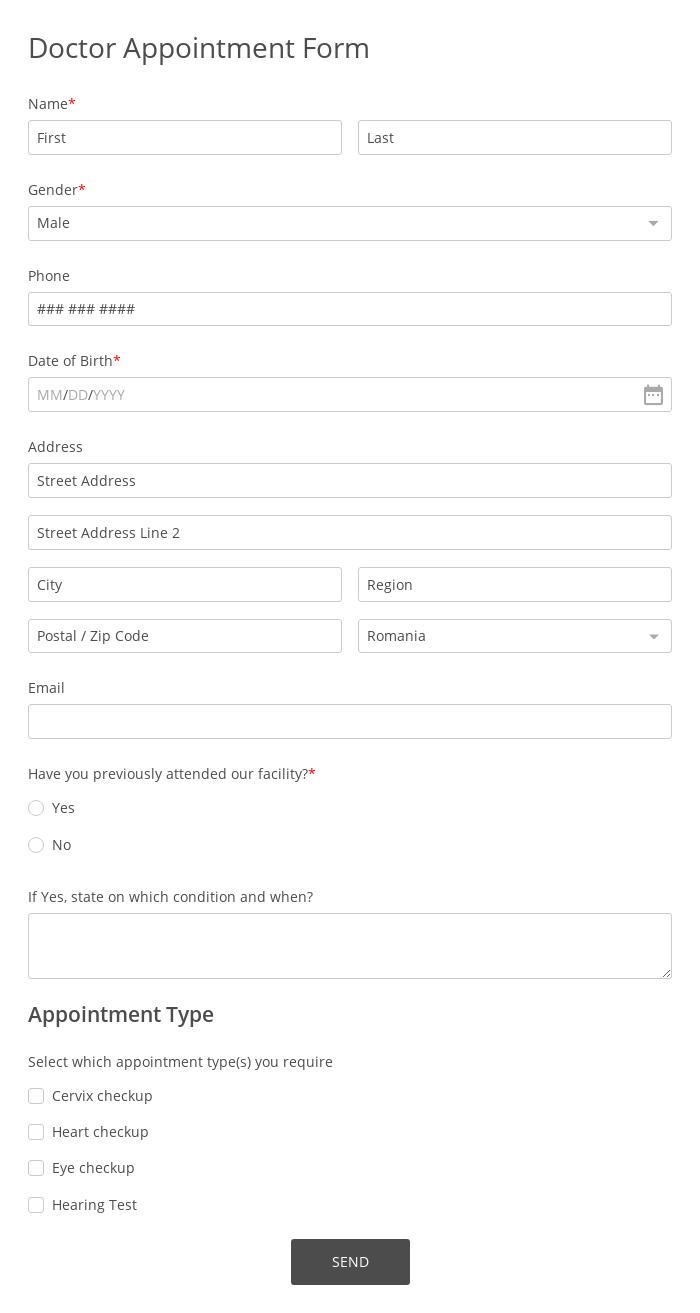This screenshot has width=700, height=1313.
Task: Open the Date of Birth calendar icon
Action: point(653,395)
